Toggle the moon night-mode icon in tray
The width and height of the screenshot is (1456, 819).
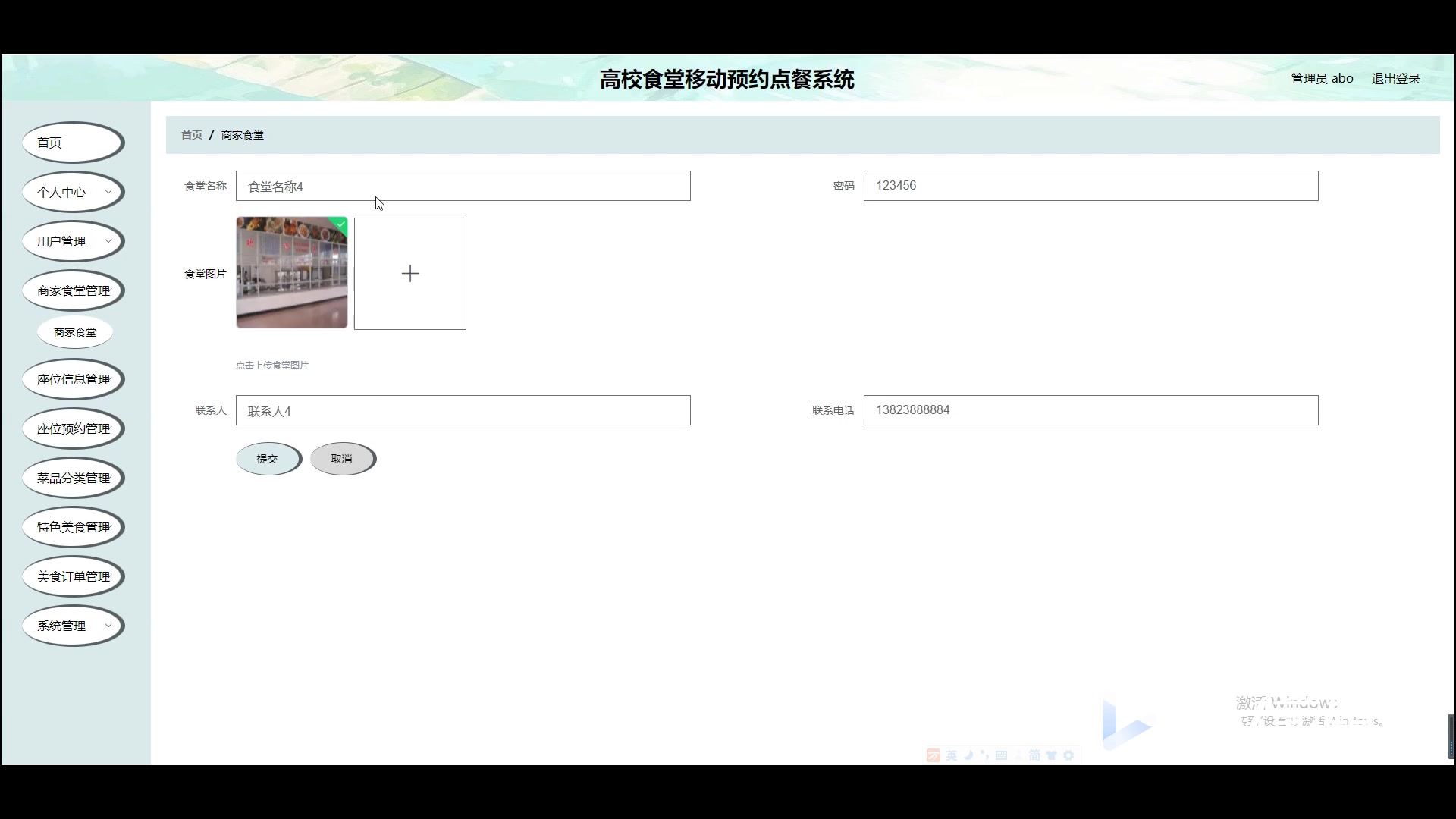click(968, 755)
